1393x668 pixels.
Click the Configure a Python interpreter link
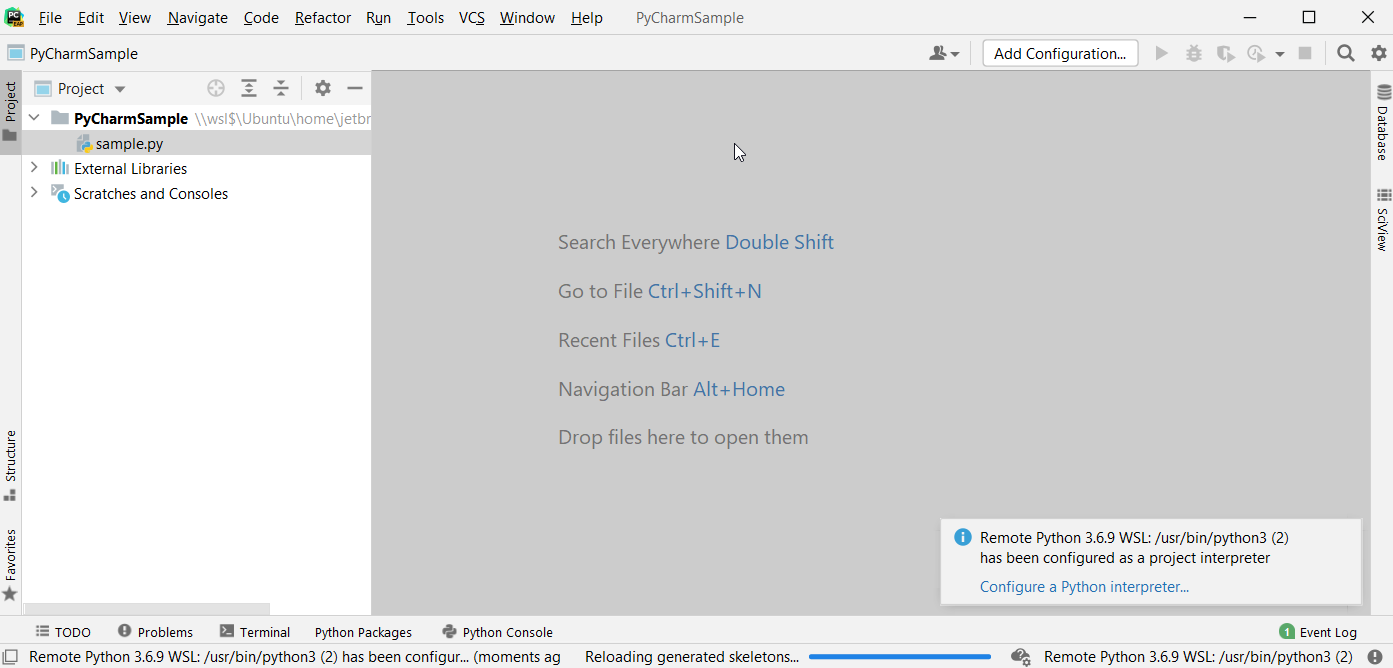[1084, 587]
